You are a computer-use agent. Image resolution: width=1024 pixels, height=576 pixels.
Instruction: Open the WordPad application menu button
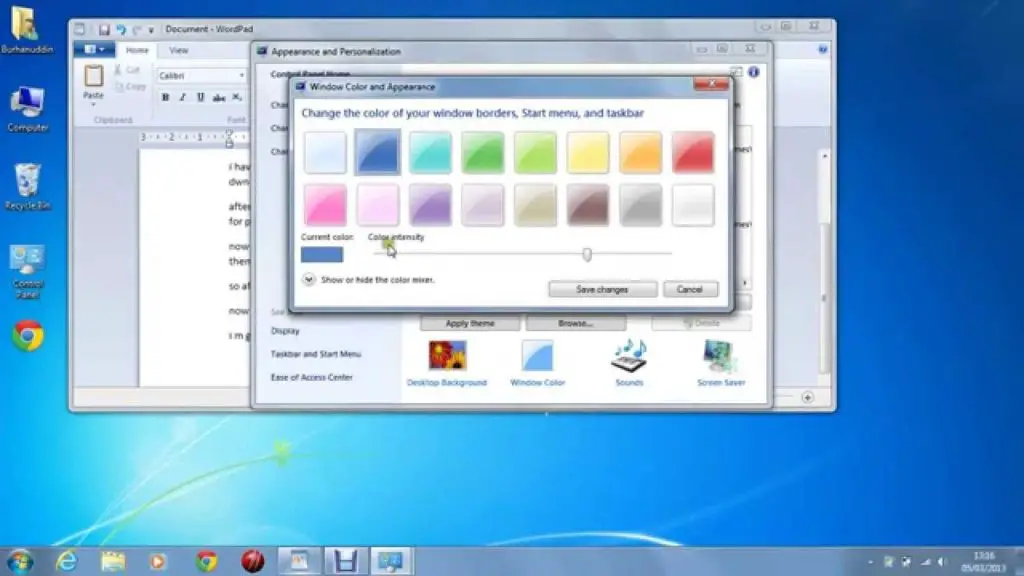[94, 50]
